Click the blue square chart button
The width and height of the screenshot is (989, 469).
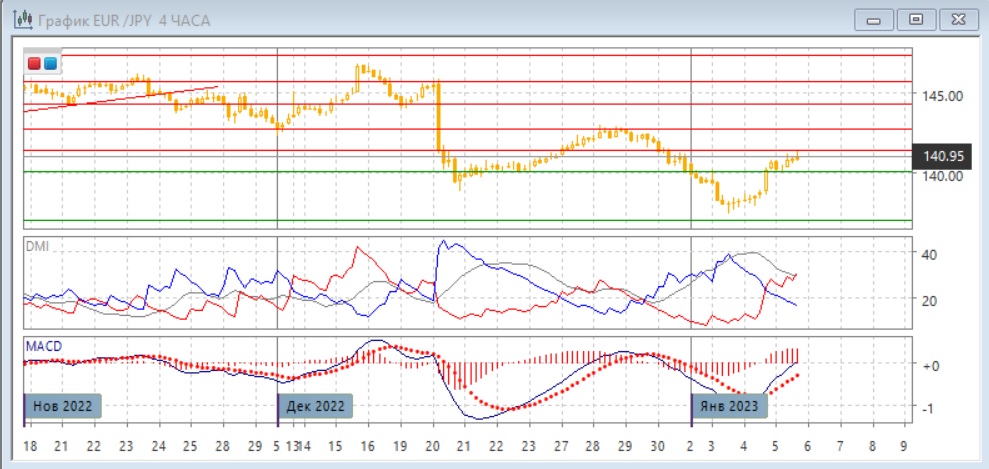[50, 64]
